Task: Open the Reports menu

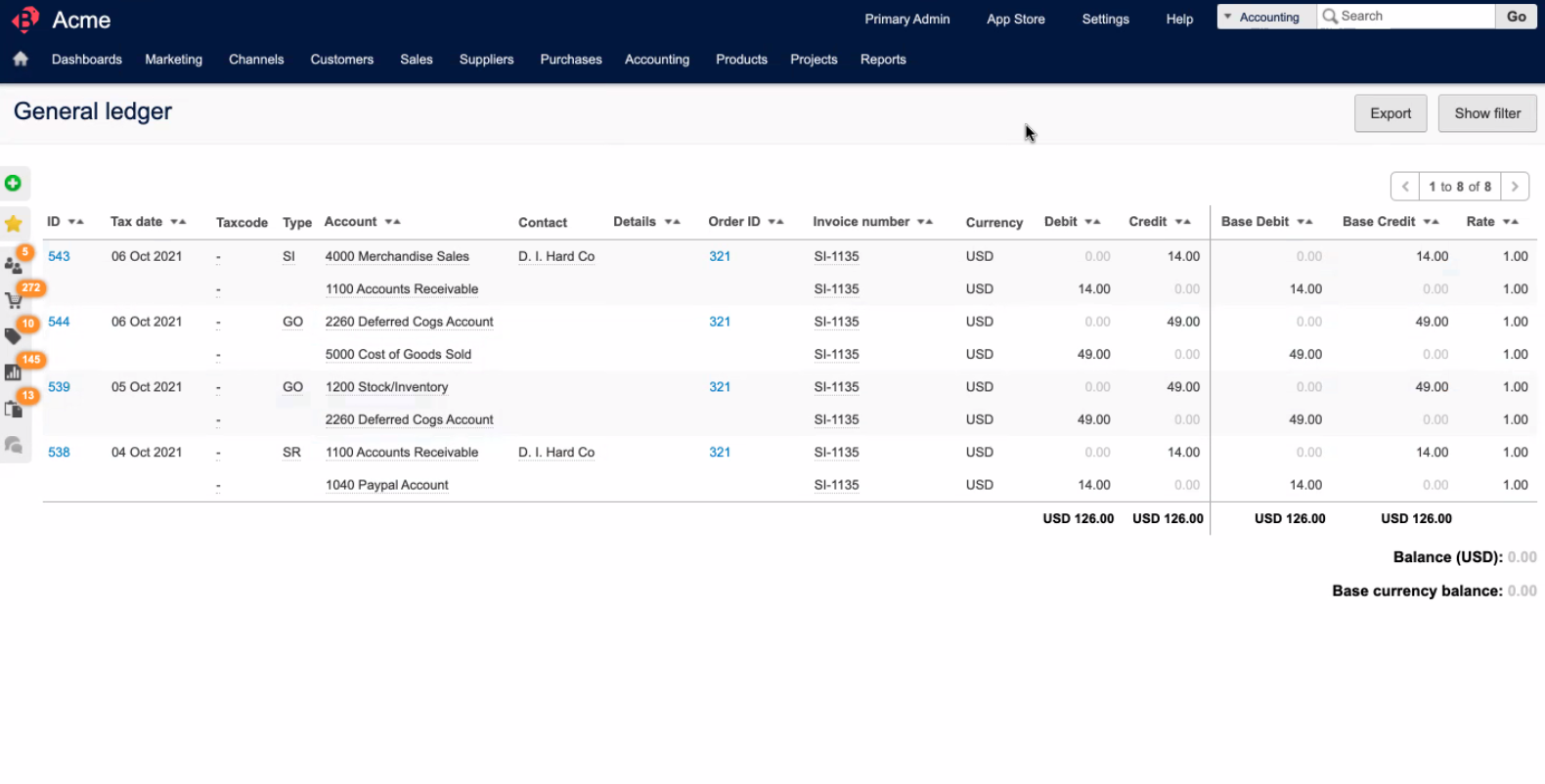Action: (882, 60)
